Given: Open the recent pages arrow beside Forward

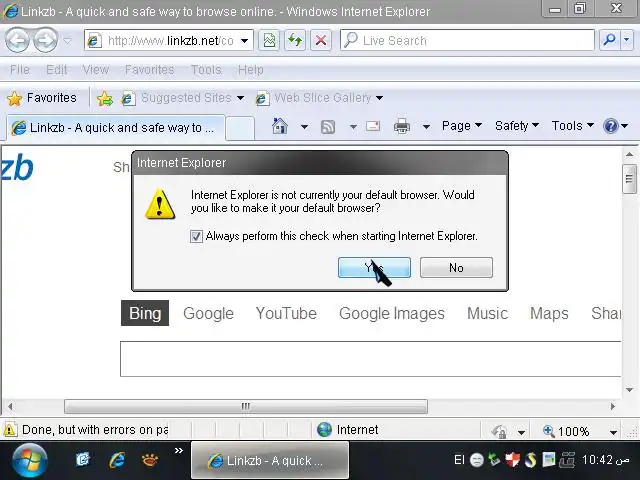Looking at the screenshot, I should click(x=68, y=41).
